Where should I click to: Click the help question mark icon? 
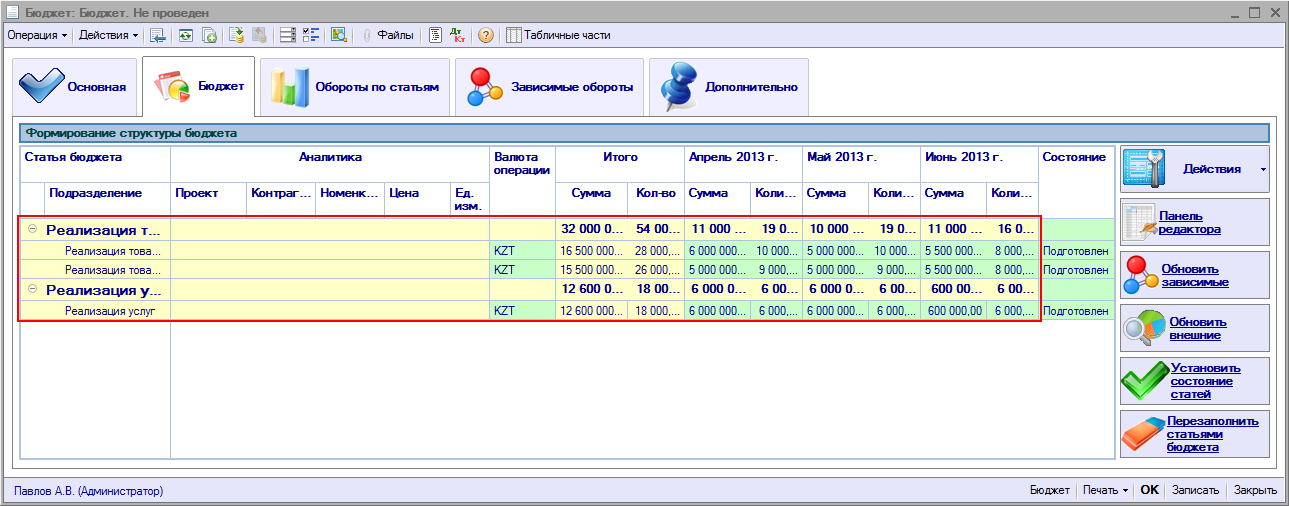click(486, 35)
